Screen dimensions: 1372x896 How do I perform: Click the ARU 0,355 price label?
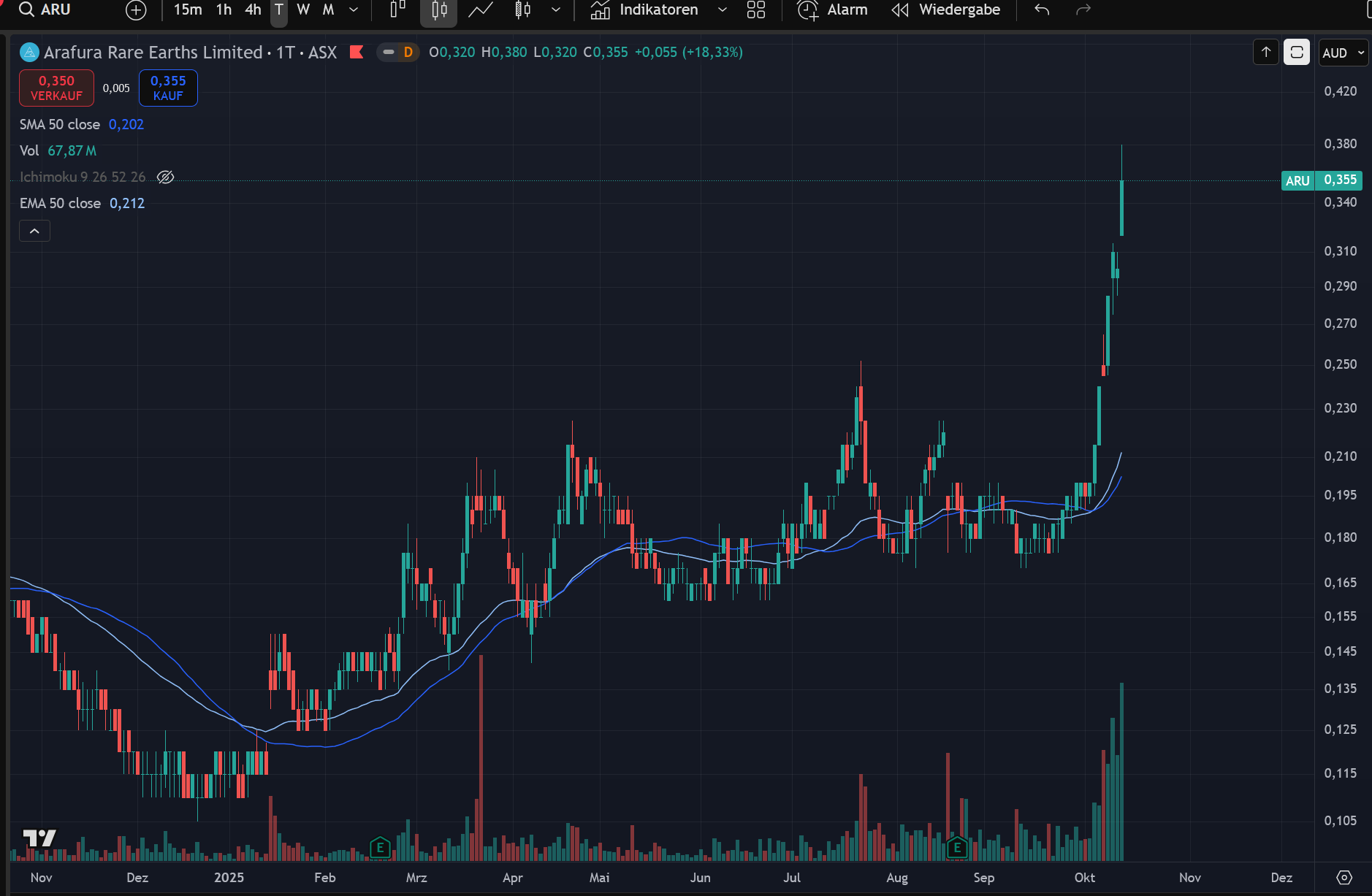point(1322,180)
